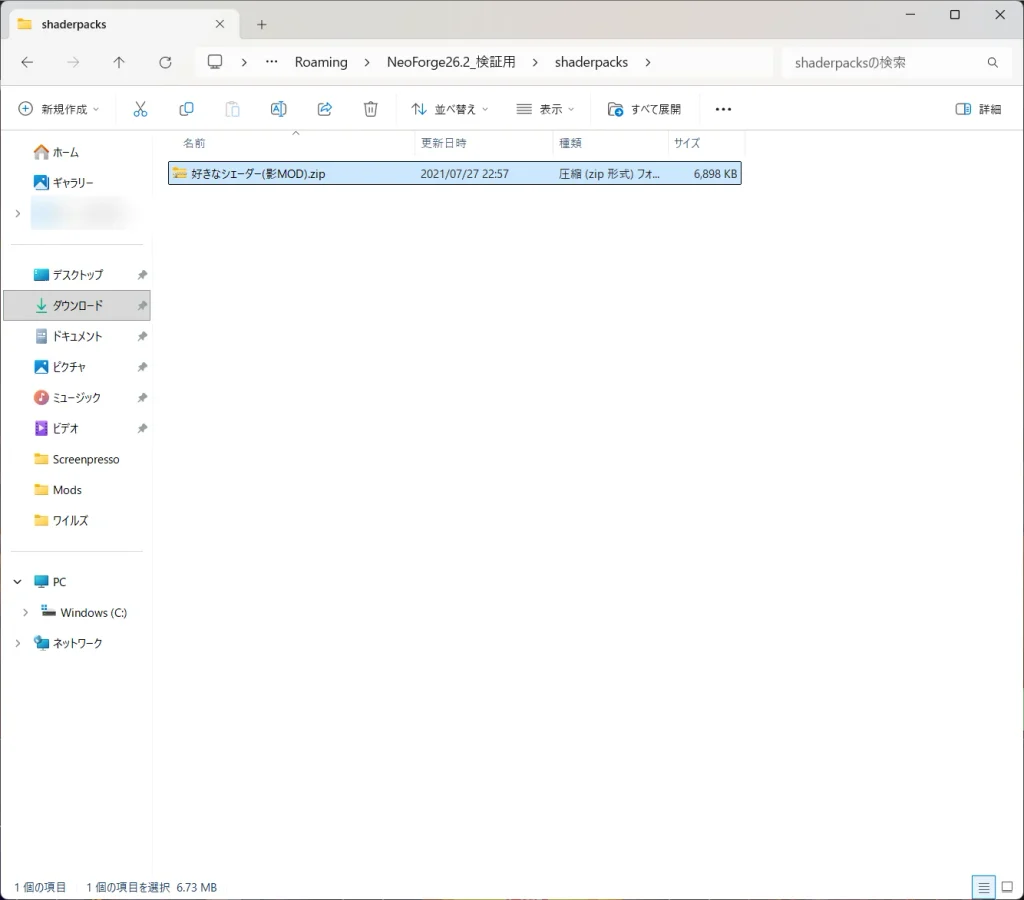Click the すべて展開 extract all button
1024x900 pixels.
coord(644,109)
